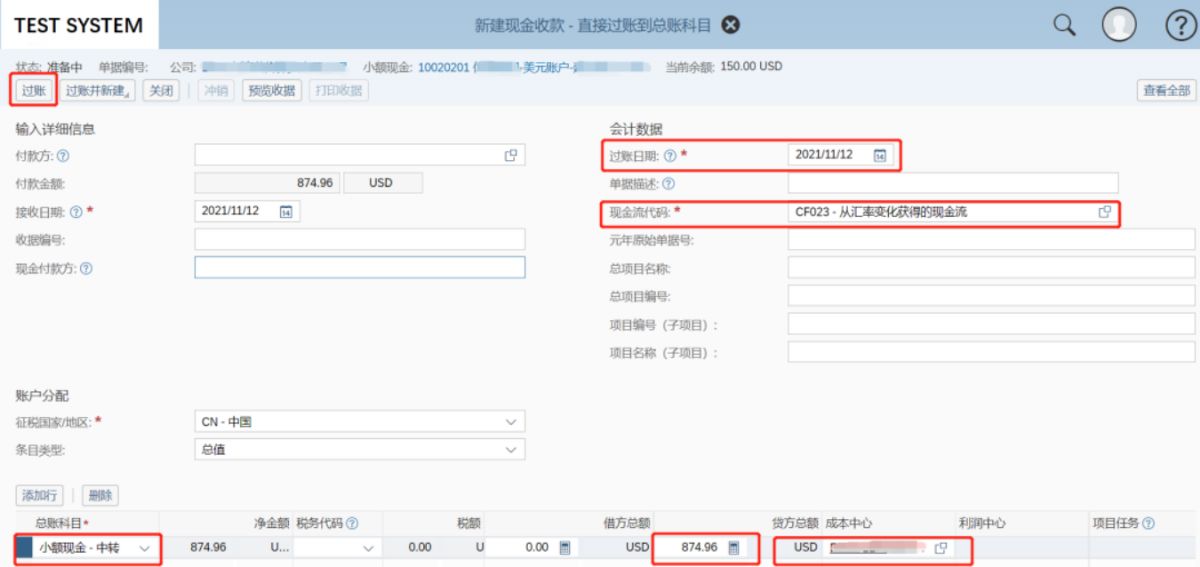
Task: Click the user profile avatar icon
Action: 1120,24
